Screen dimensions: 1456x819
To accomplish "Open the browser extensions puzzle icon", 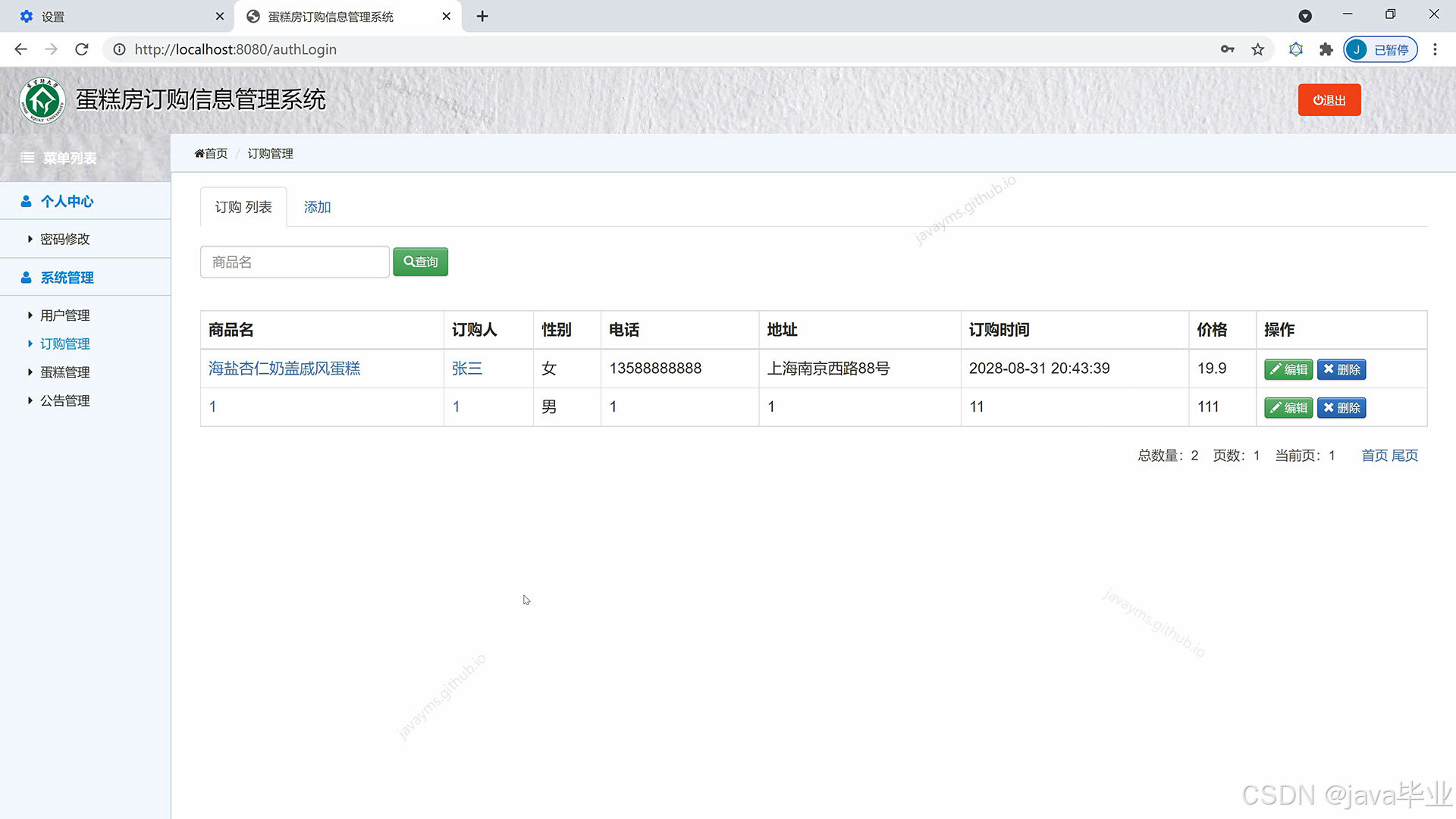I will point(1326,49).
